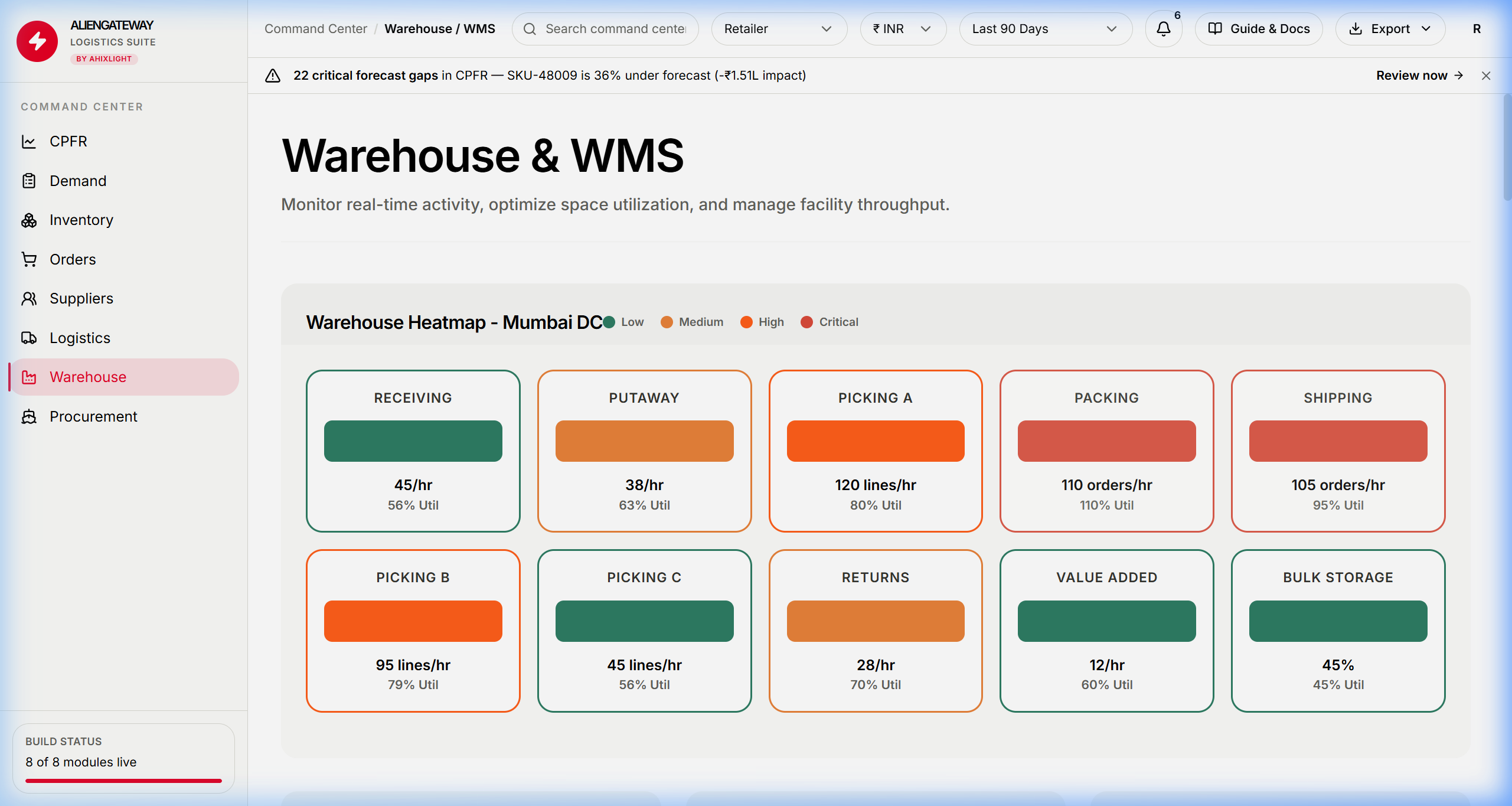Click the High legend dot

click(x=746, y=322)
